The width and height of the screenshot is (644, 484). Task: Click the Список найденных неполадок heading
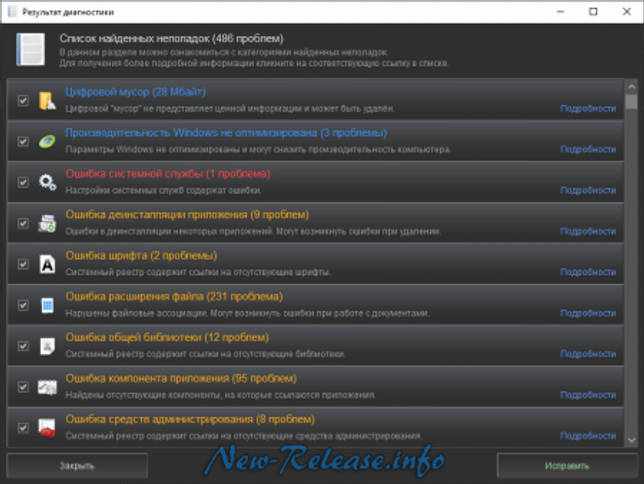pyautogui.click(x=171, y=39)
